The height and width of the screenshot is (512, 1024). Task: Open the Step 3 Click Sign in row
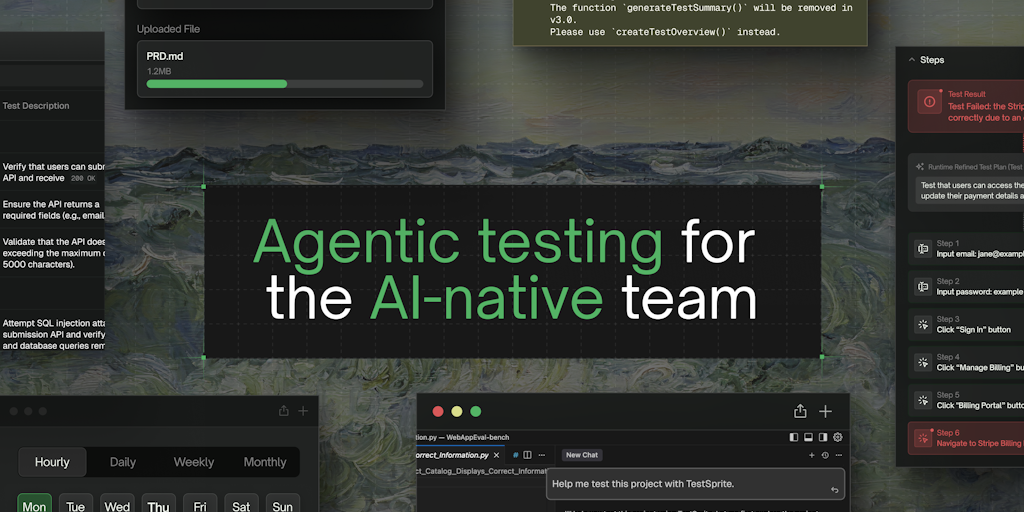coord(966,325)
